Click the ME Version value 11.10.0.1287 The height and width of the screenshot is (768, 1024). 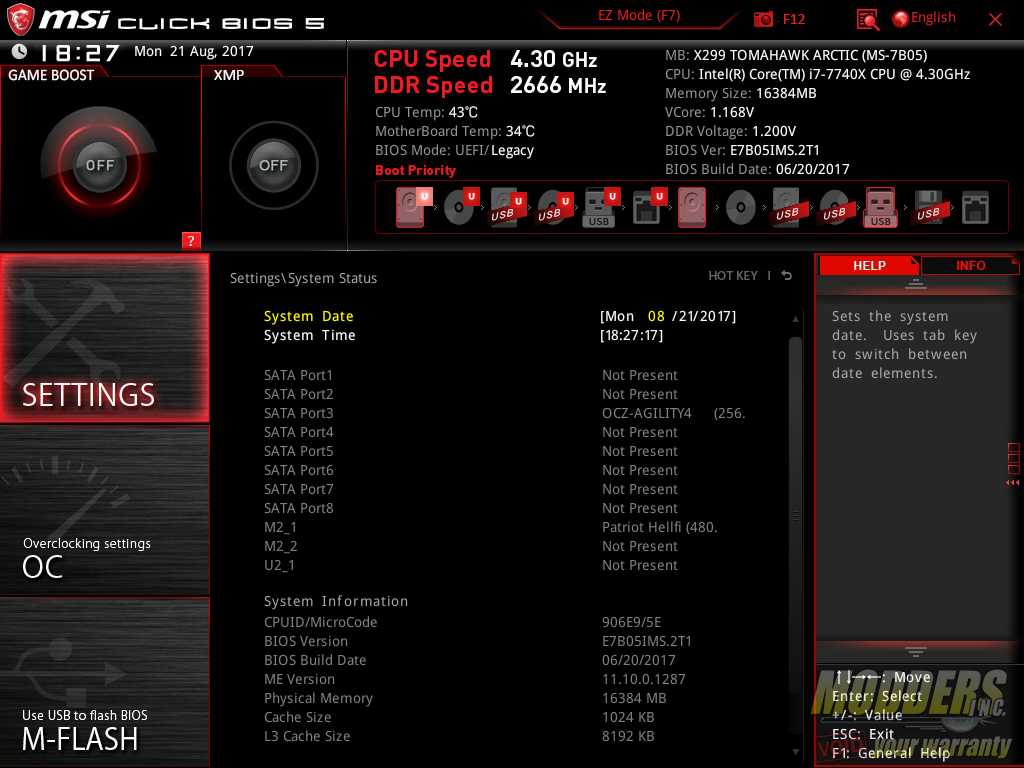point(643,679)
